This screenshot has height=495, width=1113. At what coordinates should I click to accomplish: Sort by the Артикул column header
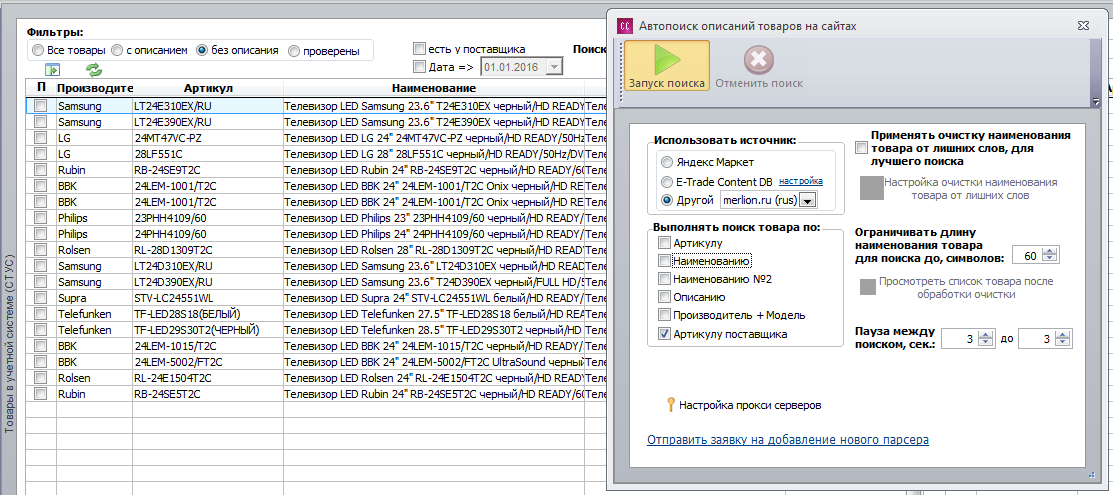tap(208, 88)
